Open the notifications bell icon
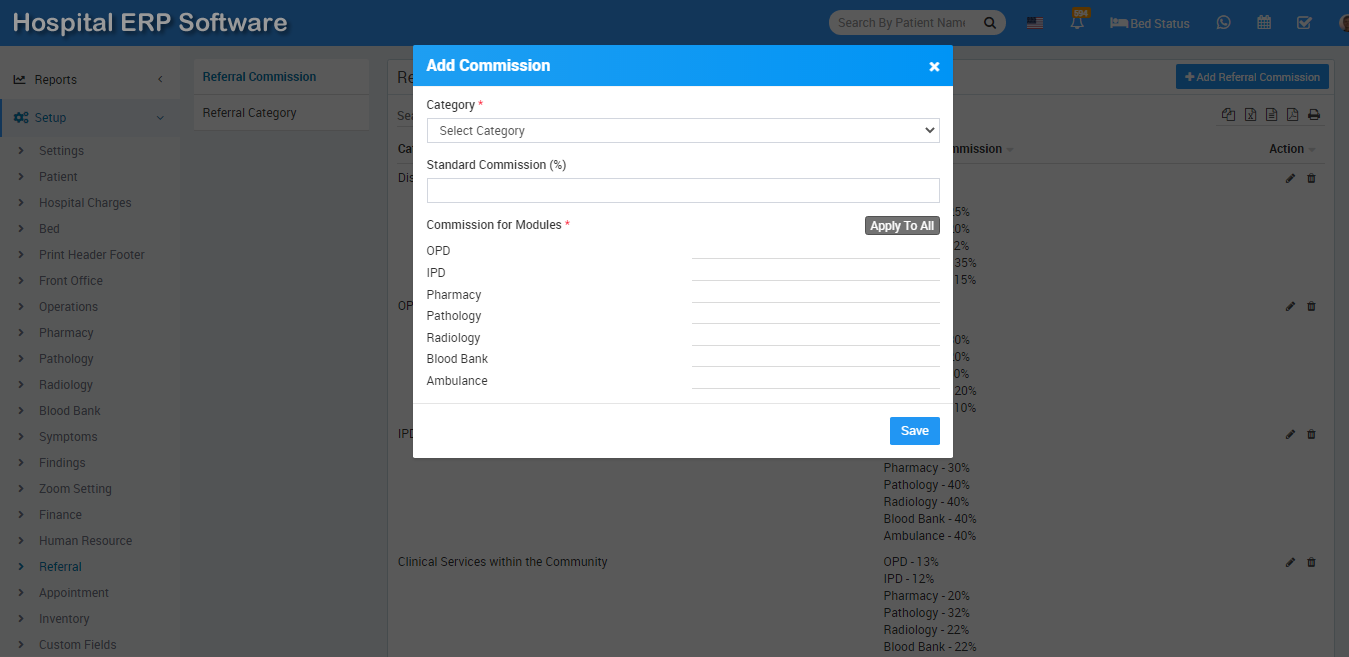This screenshot has width=1349, height=657. pos(1078,23)
